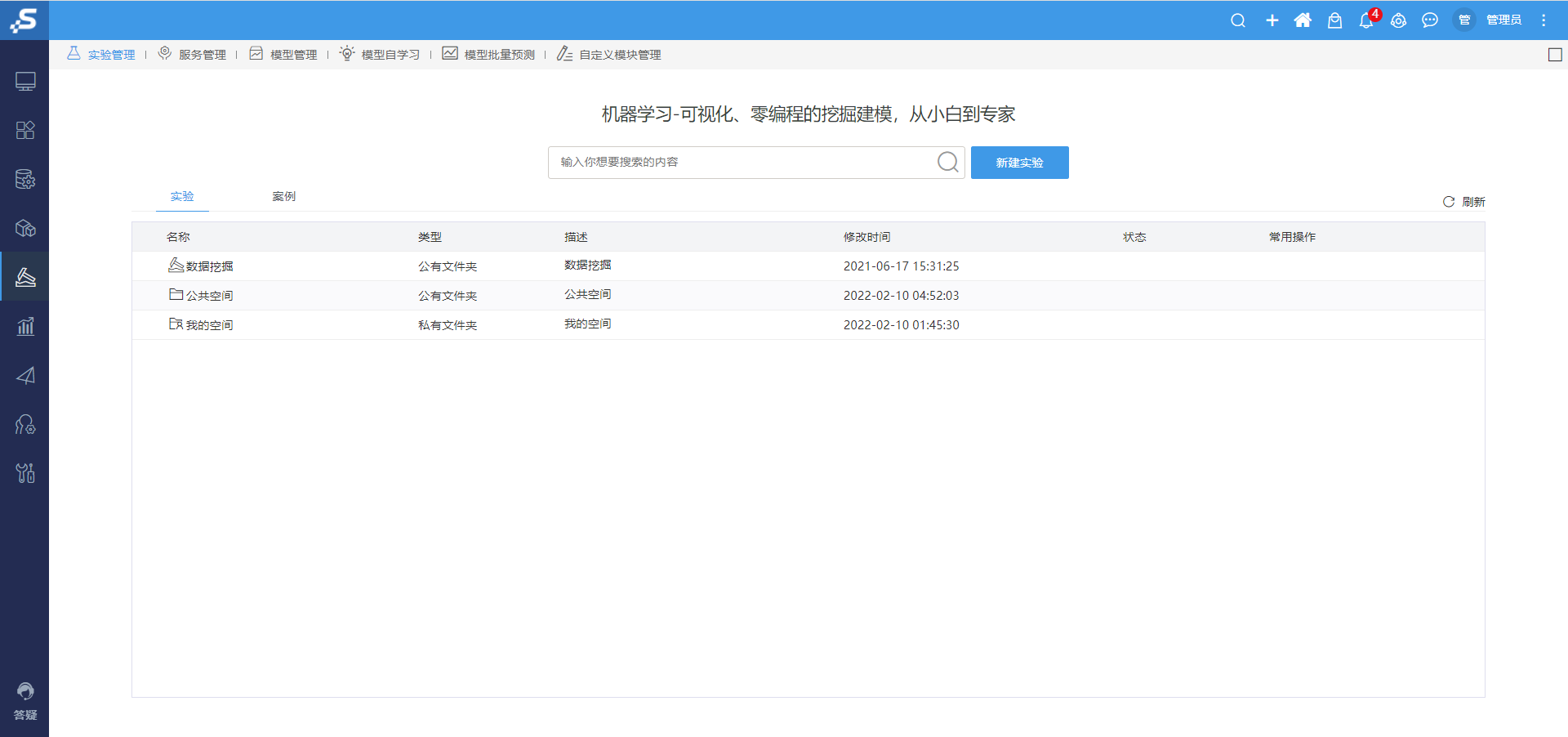Switch to the 实验 tab
Viewport: 1568px width, 737px height.
click(182, 197)
